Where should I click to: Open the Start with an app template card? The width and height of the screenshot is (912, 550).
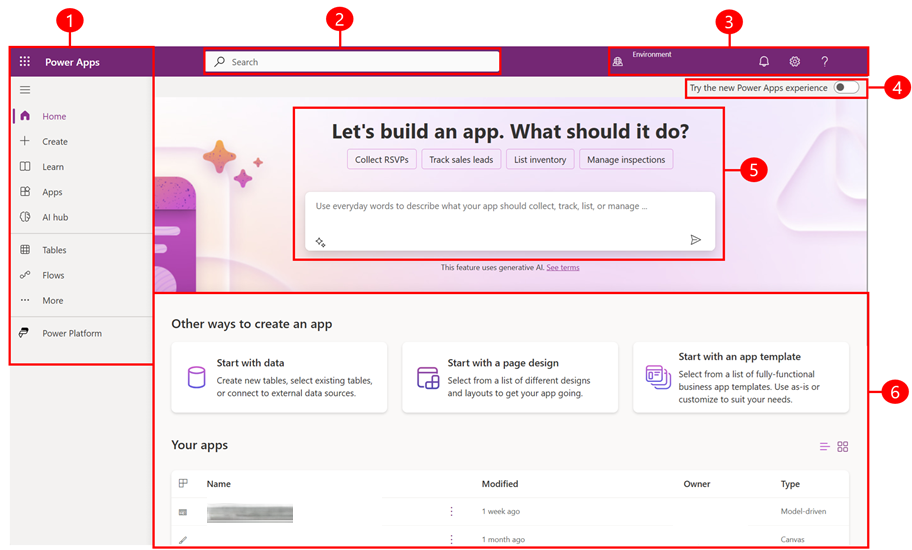(740, 377)
